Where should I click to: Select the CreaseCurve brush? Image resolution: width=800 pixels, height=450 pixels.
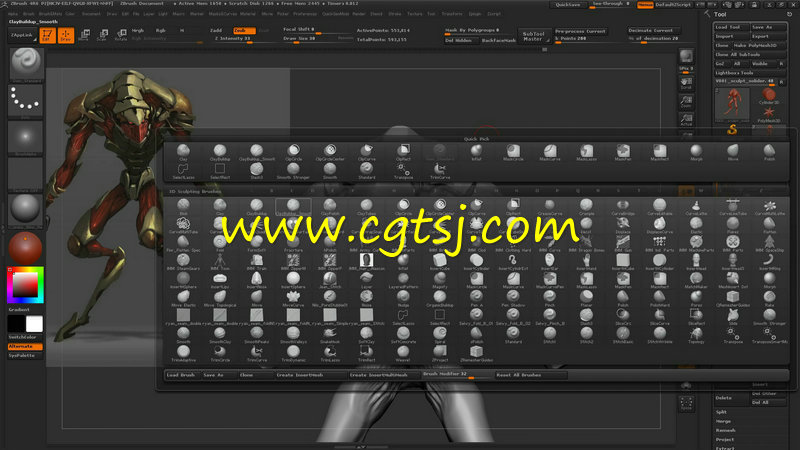point(549,206)
